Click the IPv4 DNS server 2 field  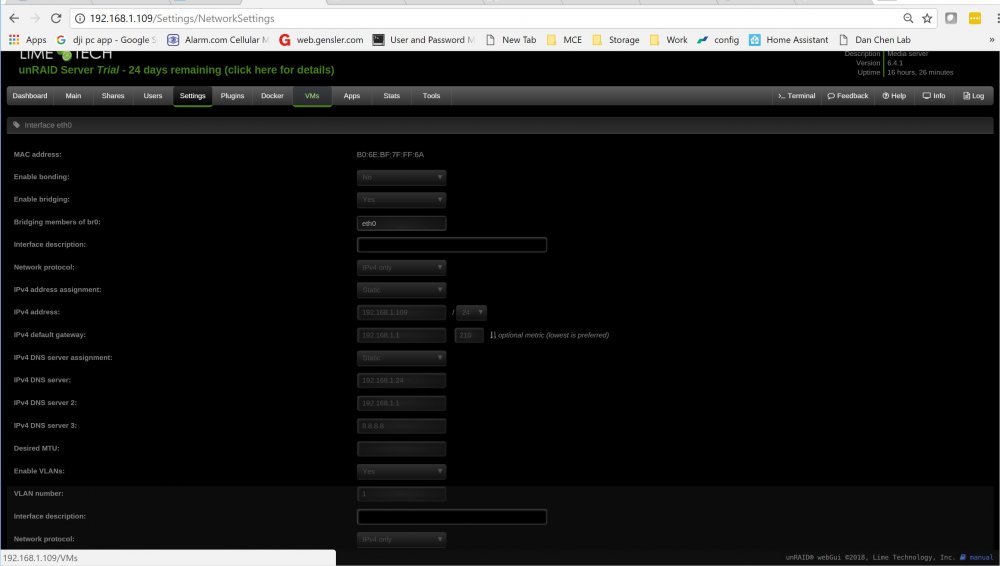[x=401, y=403]
